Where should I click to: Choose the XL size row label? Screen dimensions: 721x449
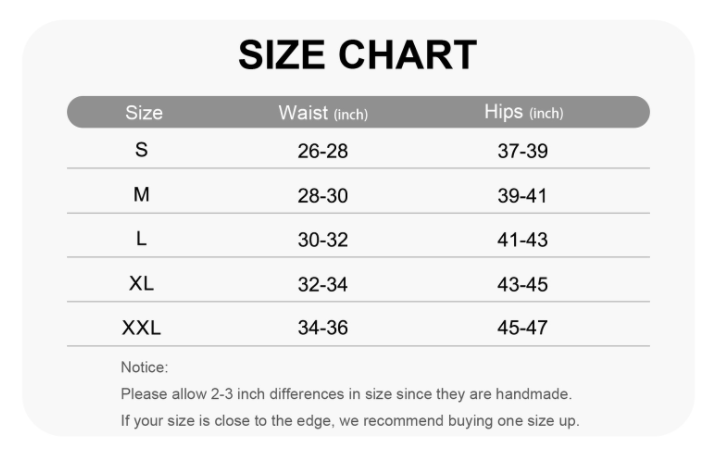[x=141, y=283]
